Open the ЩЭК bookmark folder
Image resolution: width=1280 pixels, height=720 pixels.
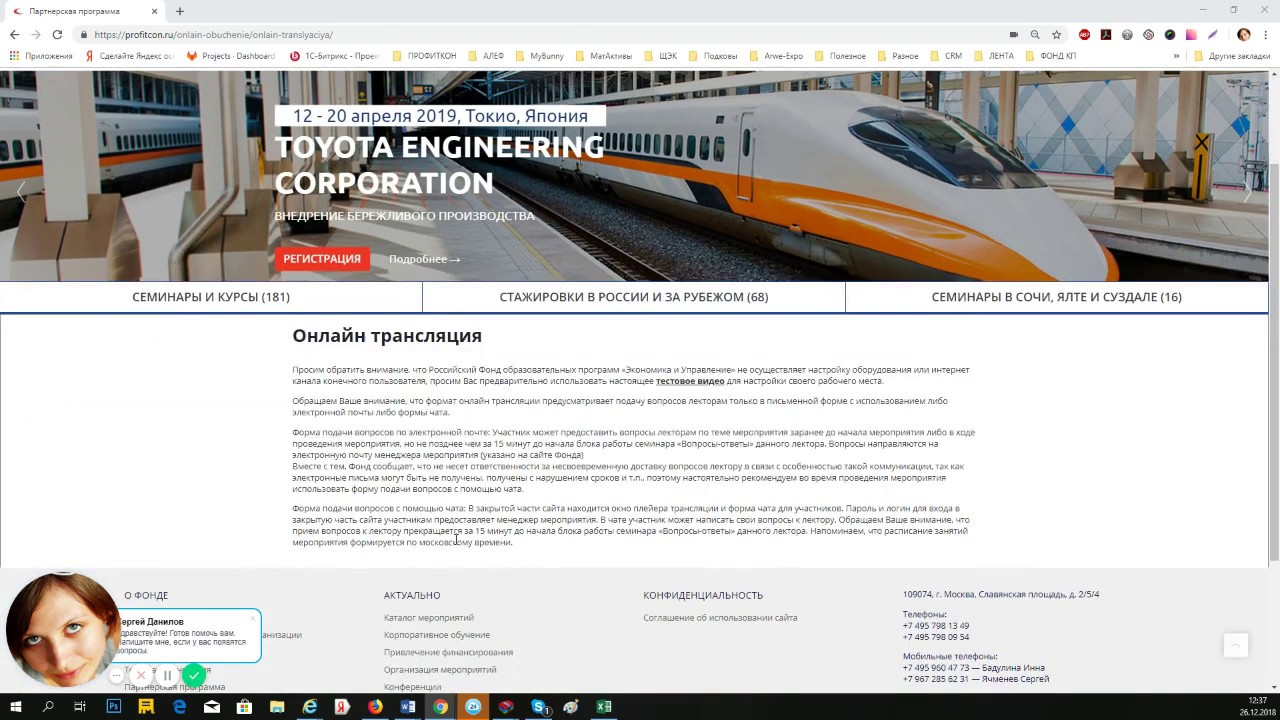(661, 56)
